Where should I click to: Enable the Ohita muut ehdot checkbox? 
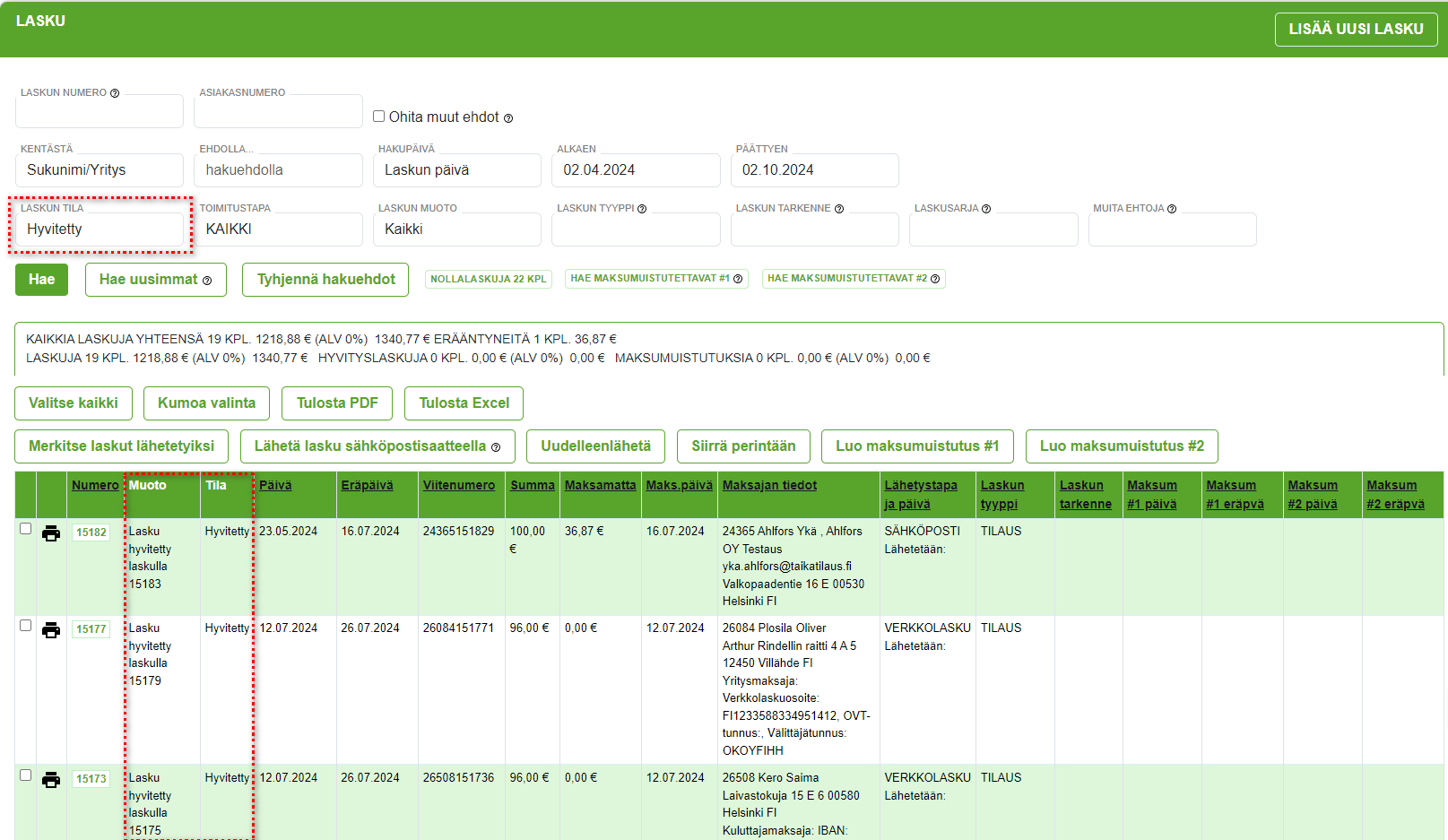[x=379, y=117]
